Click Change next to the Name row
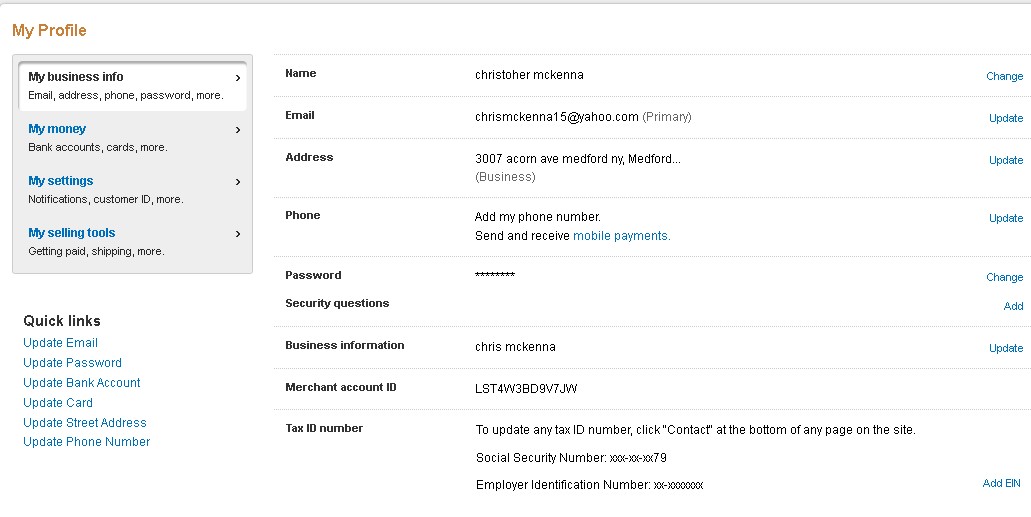This screenshot has height=517, width=1031. coord(1004,76)
